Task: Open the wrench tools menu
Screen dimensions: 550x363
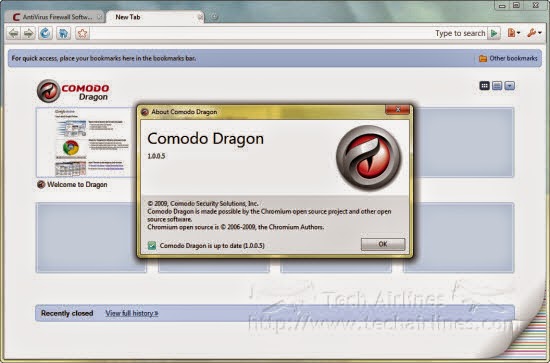Action: click(x=534, y=33)
